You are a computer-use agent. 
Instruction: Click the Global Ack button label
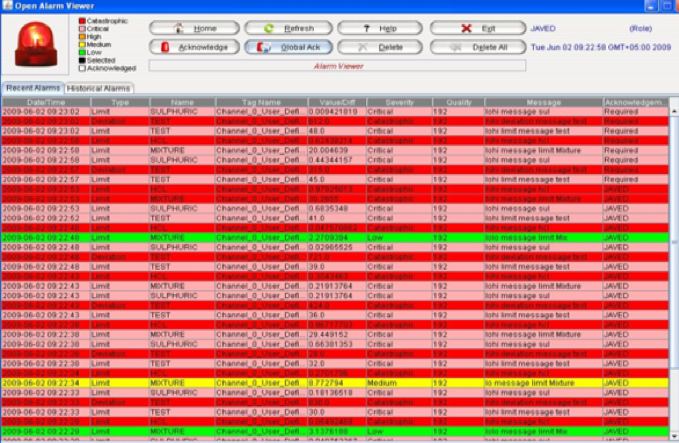pyautogui.click(x=300, y=47)
